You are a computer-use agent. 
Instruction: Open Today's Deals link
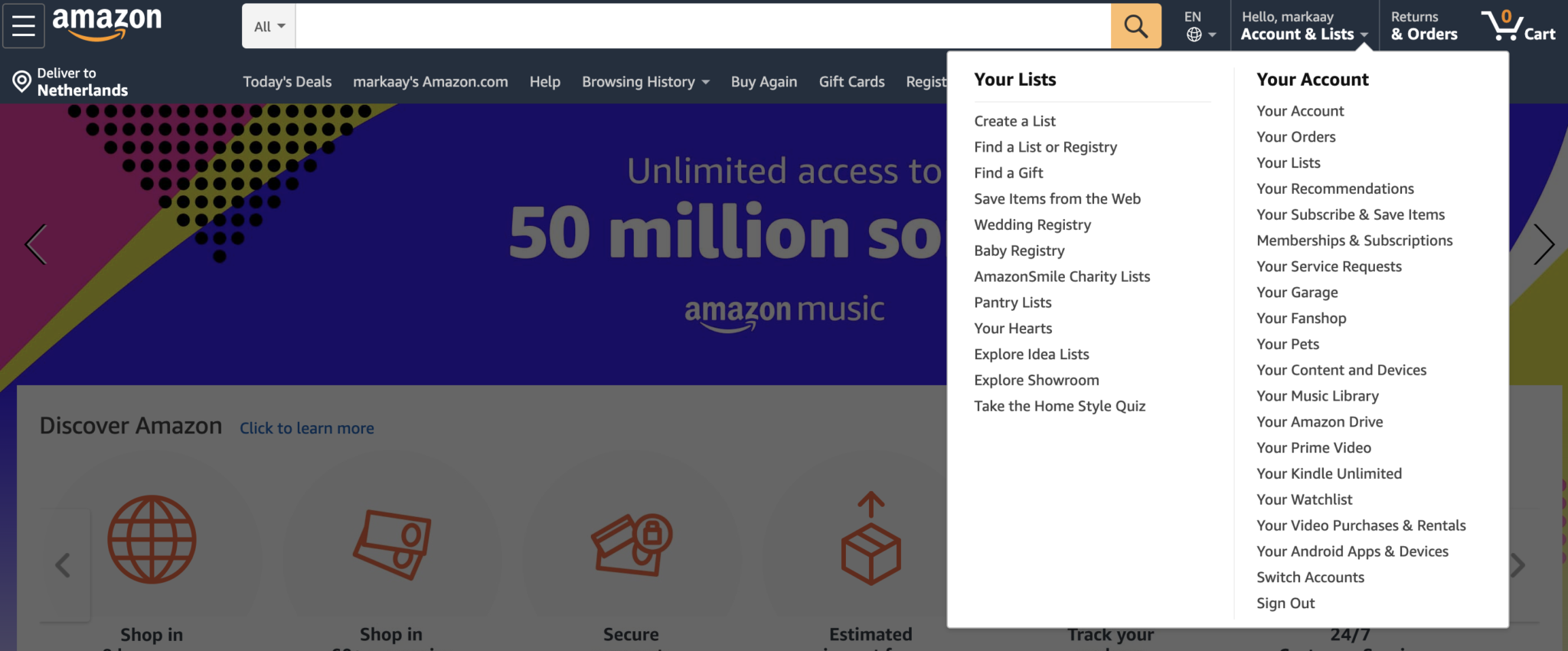tap(287, 82)
